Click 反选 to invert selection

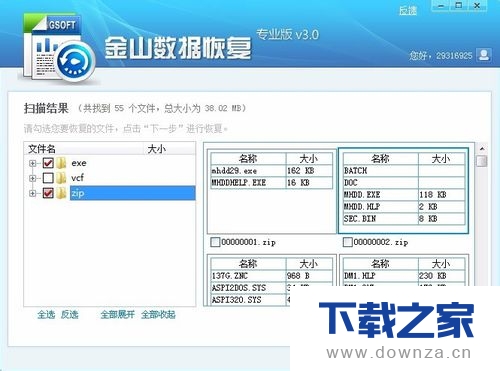(x=70, y=314)
